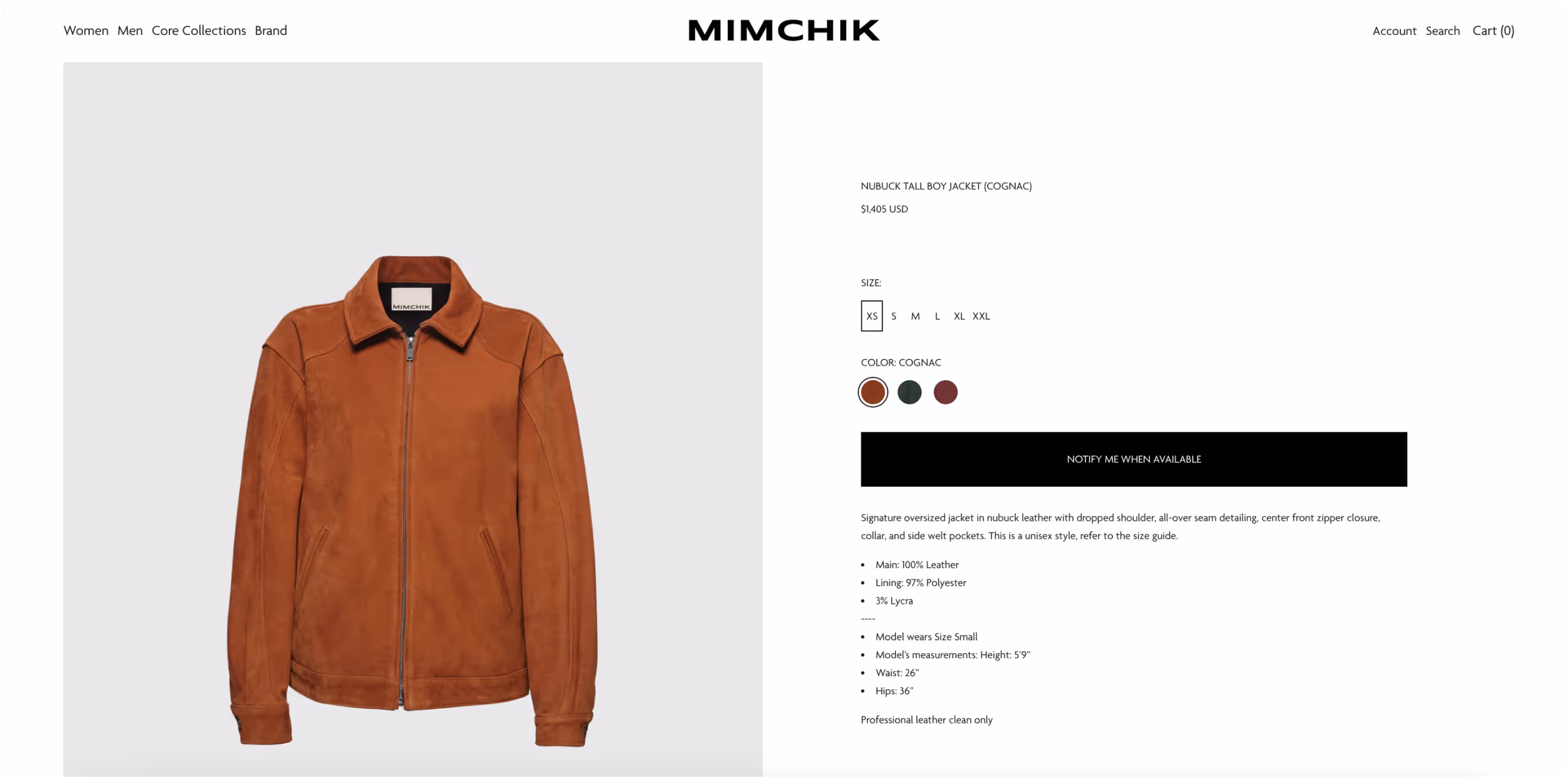Viewport: 1568px width, 777px height.
Task: Select size S
Action: click(x=894, y=316)
